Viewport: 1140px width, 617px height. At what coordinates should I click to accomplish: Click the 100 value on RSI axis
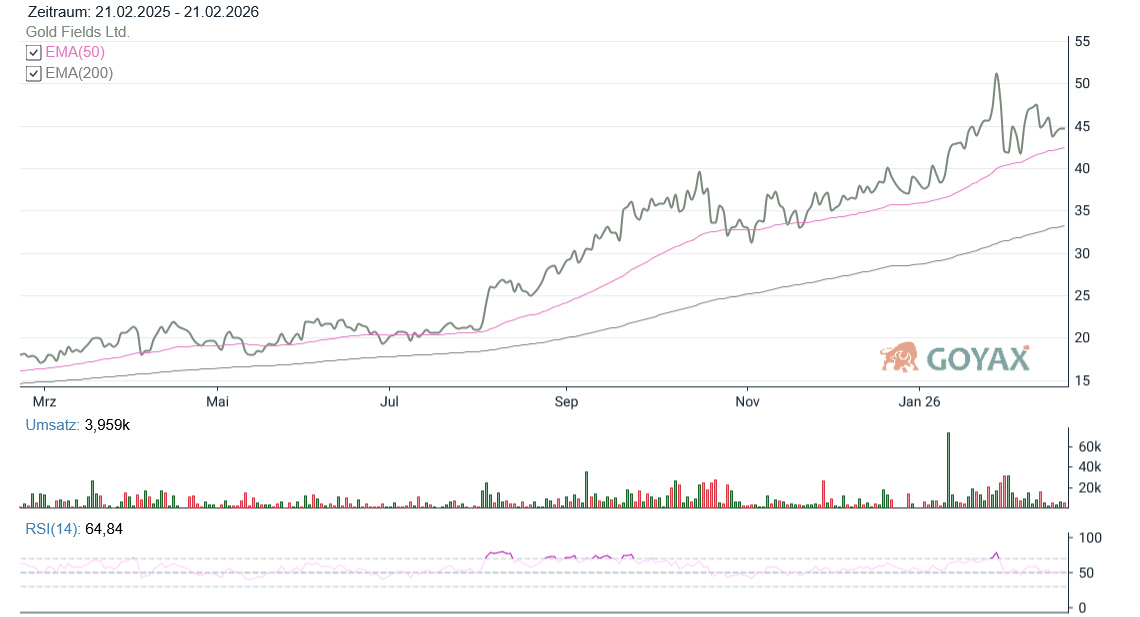click(x=1086, y=538)
